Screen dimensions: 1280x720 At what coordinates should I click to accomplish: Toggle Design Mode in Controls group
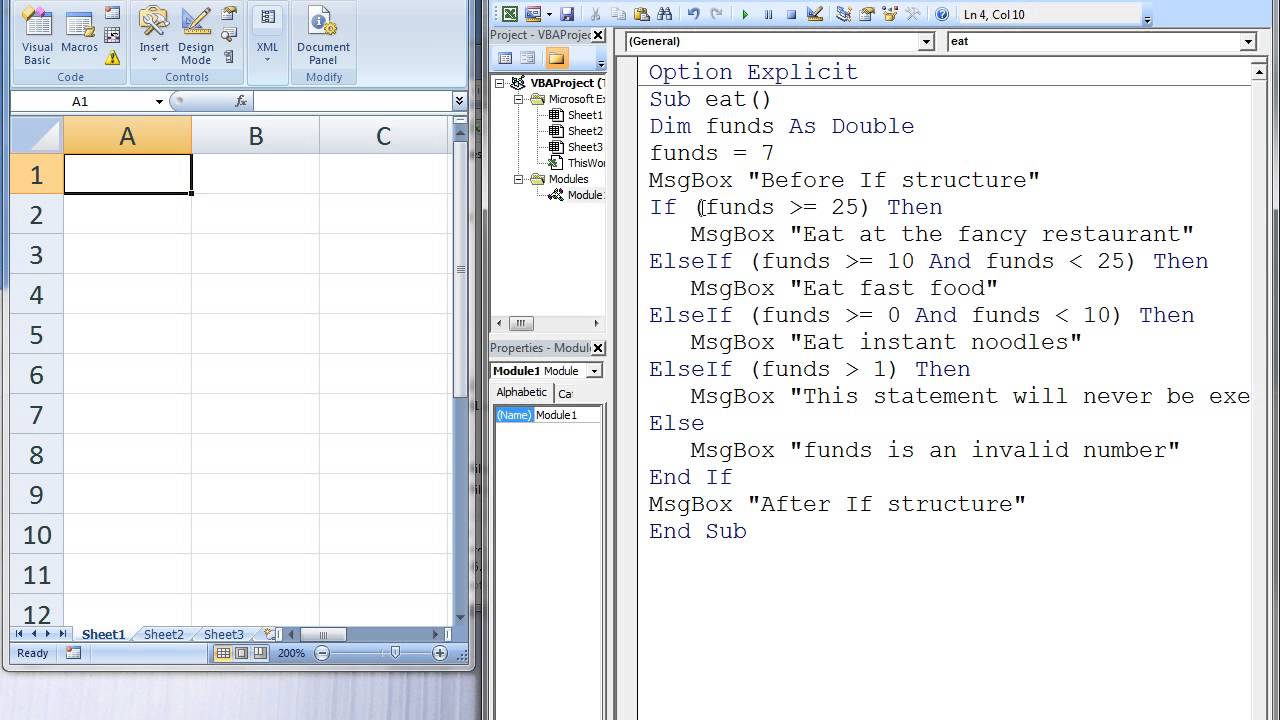coord(196,36)
